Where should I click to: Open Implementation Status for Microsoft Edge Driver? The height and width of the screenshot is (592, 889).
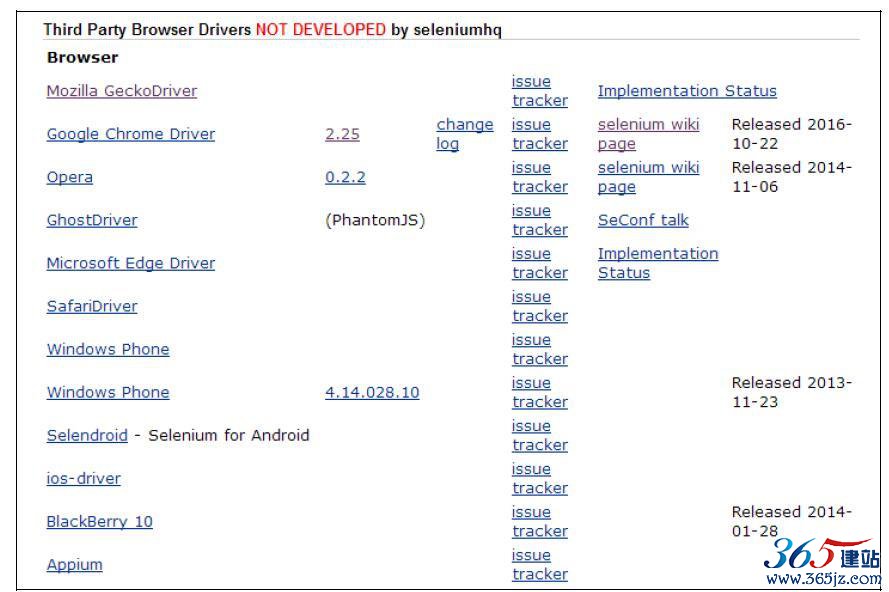click(x=658, y=263)
